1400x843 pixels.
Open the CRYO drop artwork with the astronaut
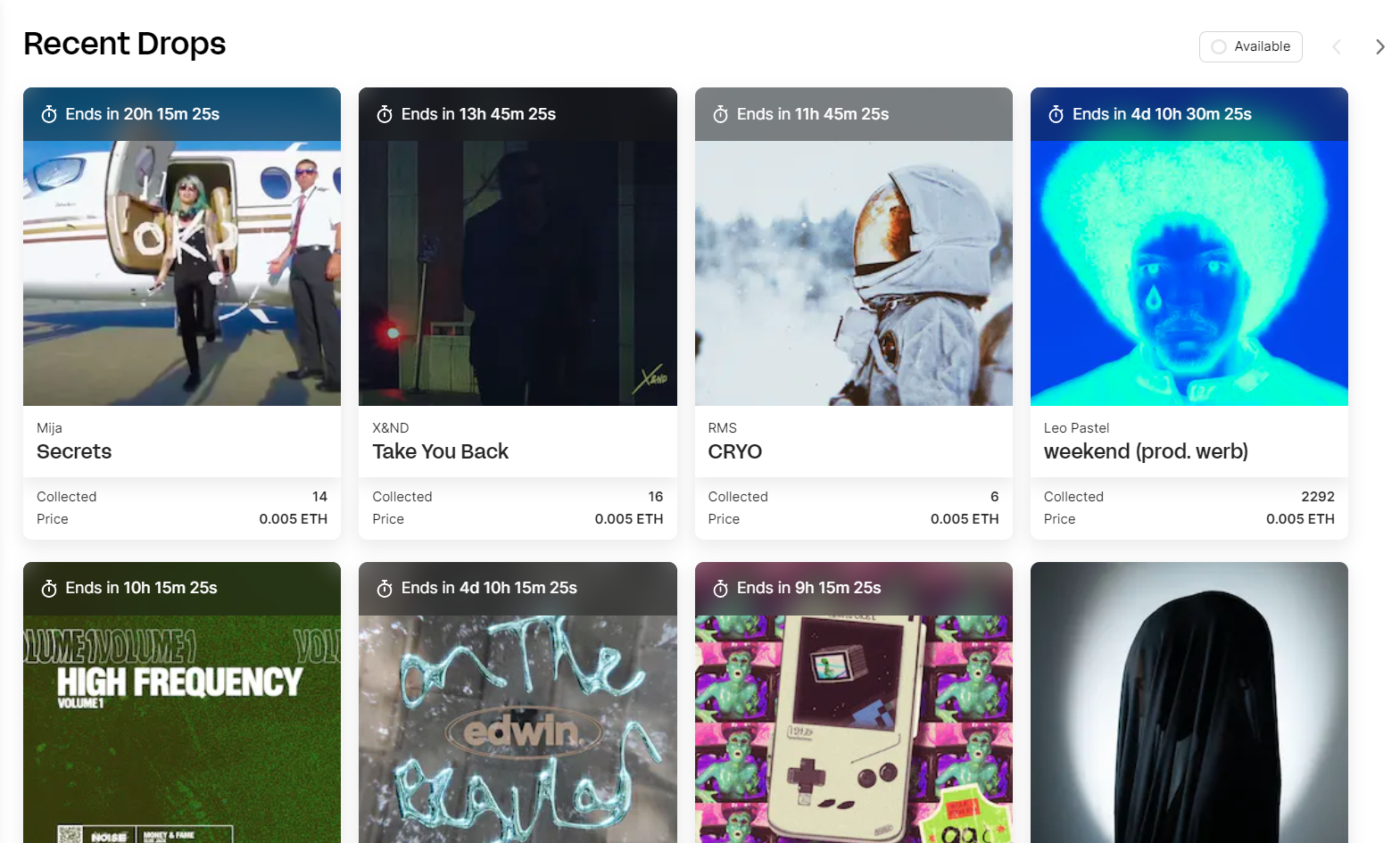point(854,273)
